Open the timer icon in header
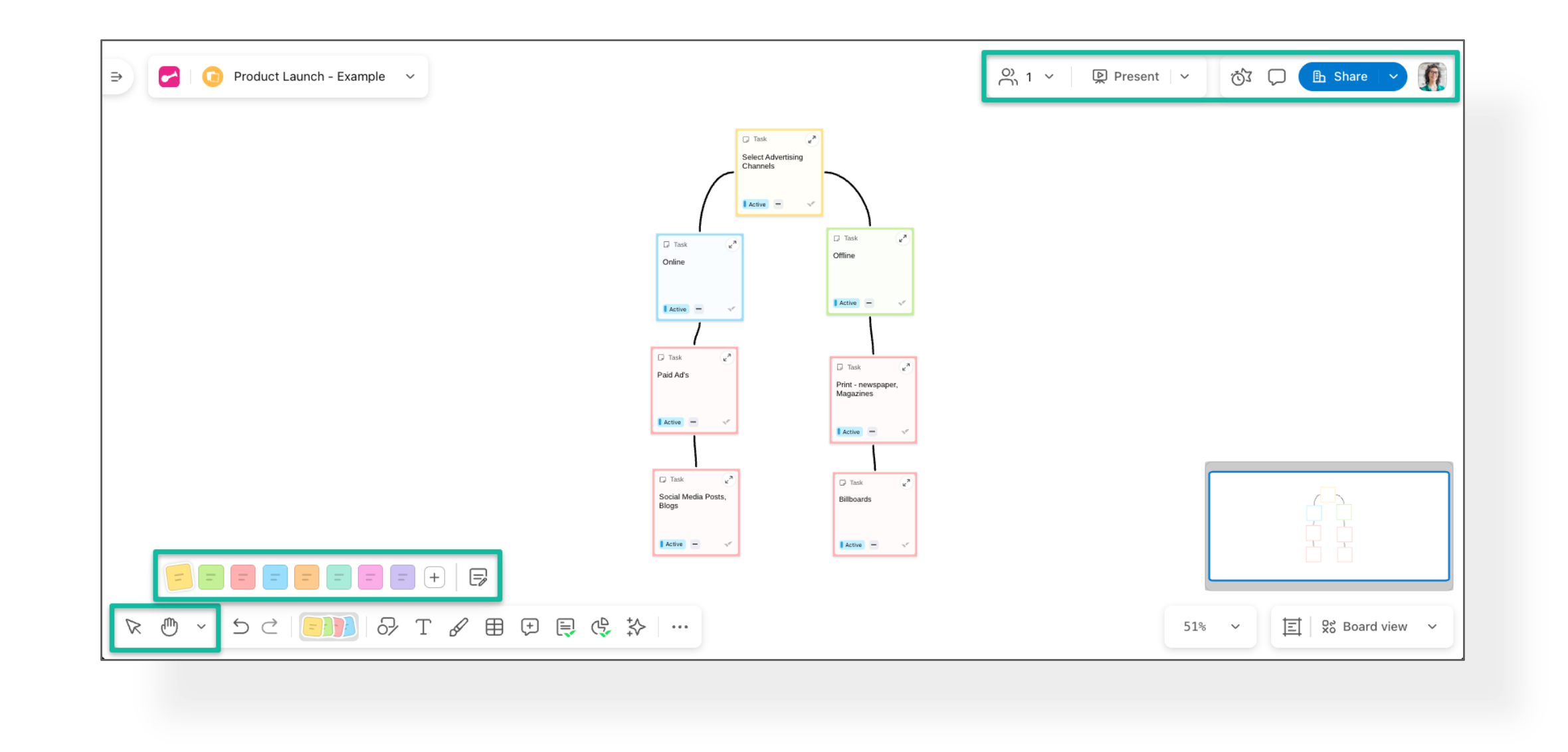The image size is (1568, 752). (1240, 77)
